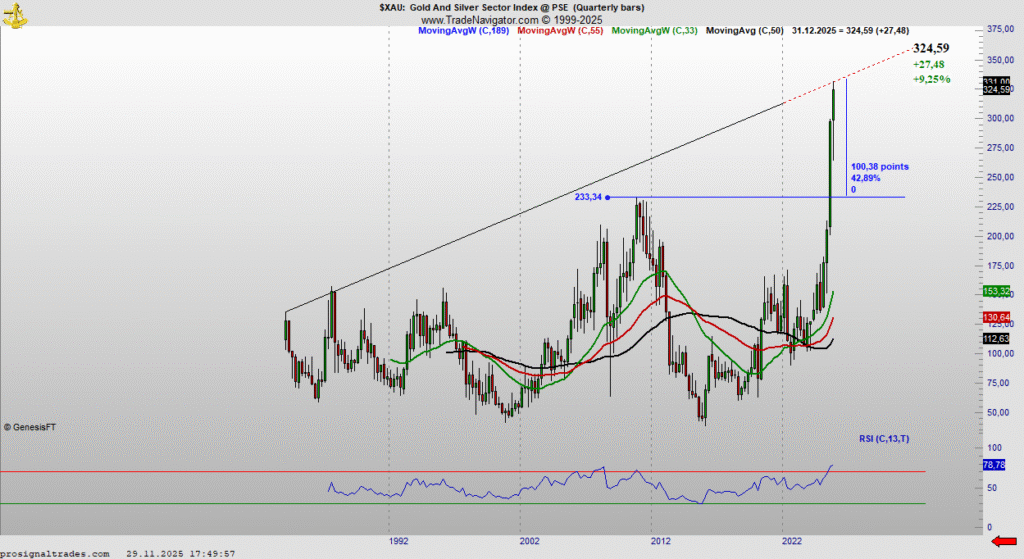
Task: Click the green 153,32 moving average price tag
Action: click(996, 291)
